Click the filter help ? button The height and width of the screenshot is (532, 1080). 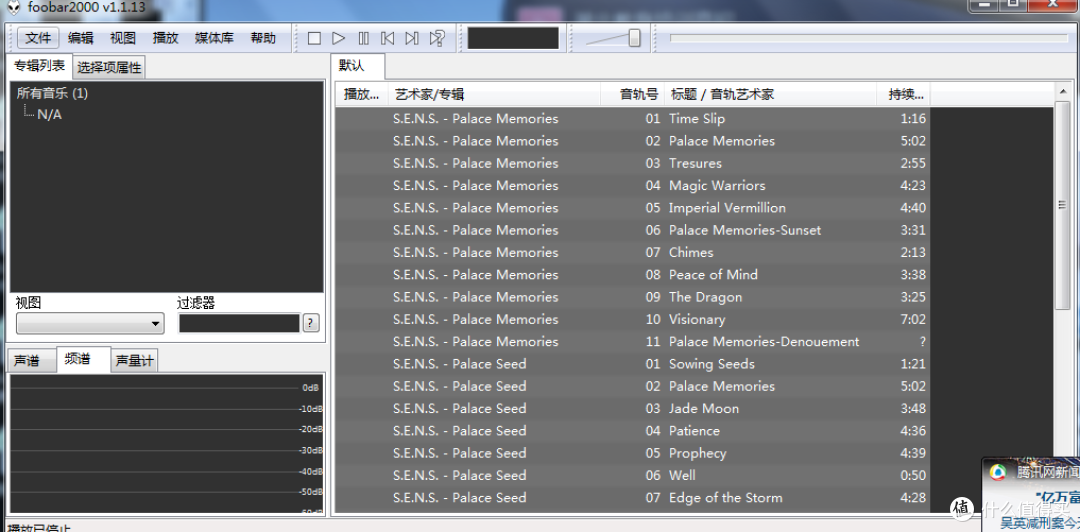point(311,323)
